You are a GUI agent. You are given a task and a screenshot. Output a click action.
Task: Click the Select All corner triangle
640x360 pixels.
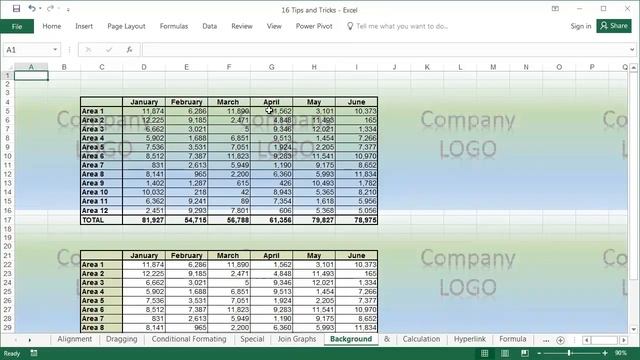pos(9,67)
